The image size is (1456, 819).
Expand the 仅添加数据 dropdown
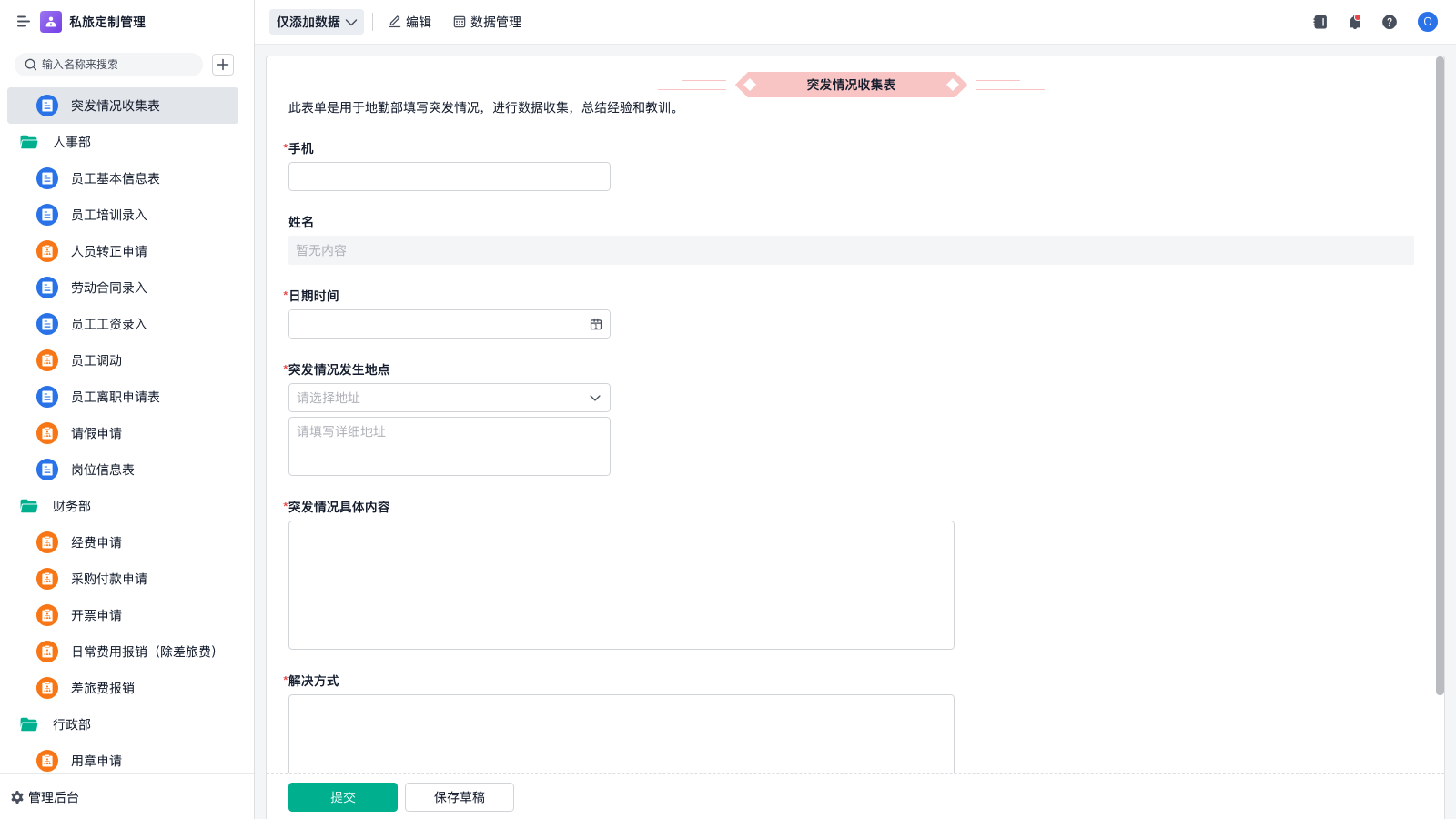[317, 22]
